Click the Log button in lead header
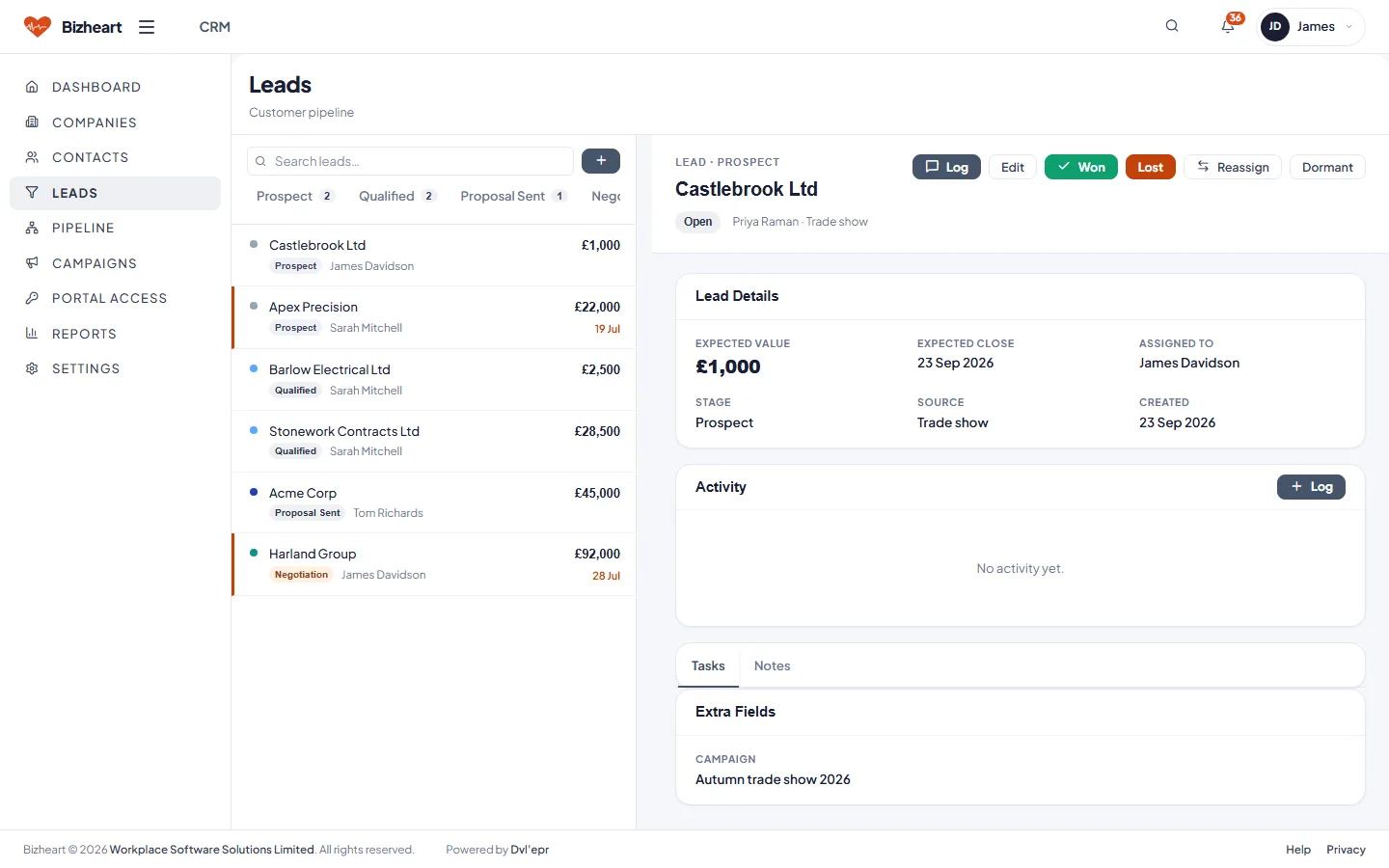The image size is (1389, 868). (x=946, y=167)
